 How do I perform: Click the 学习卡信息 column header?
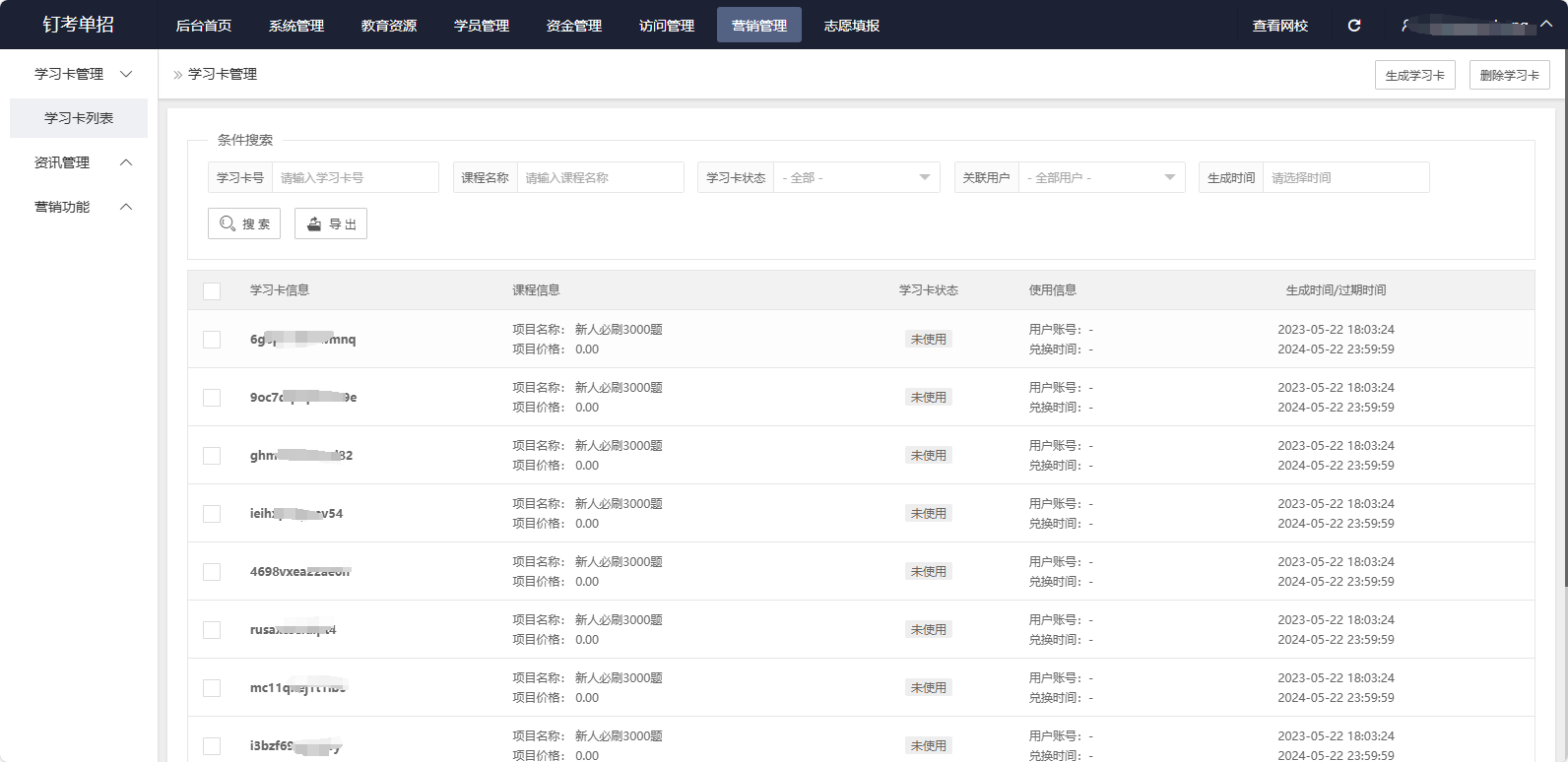pyautogui.click(x=280, y=290)
